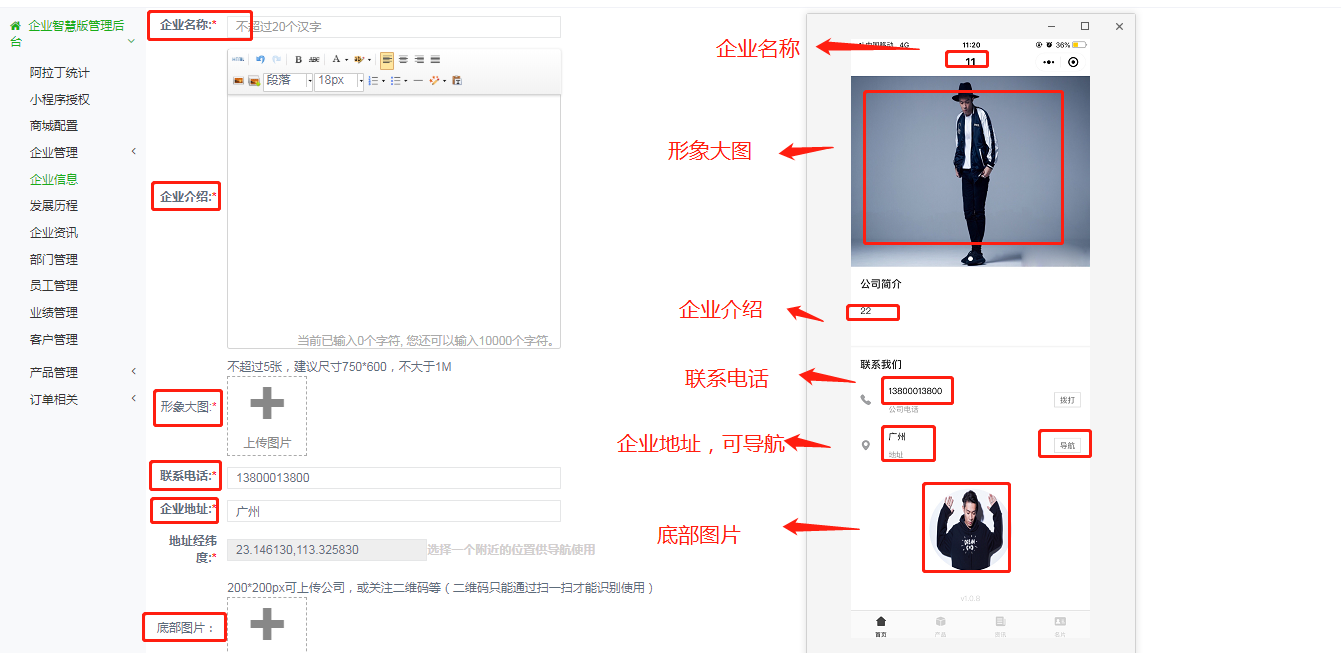Open 发展历程 in the sidebar
Screen dimensions: 1341x653
point(54,206)
